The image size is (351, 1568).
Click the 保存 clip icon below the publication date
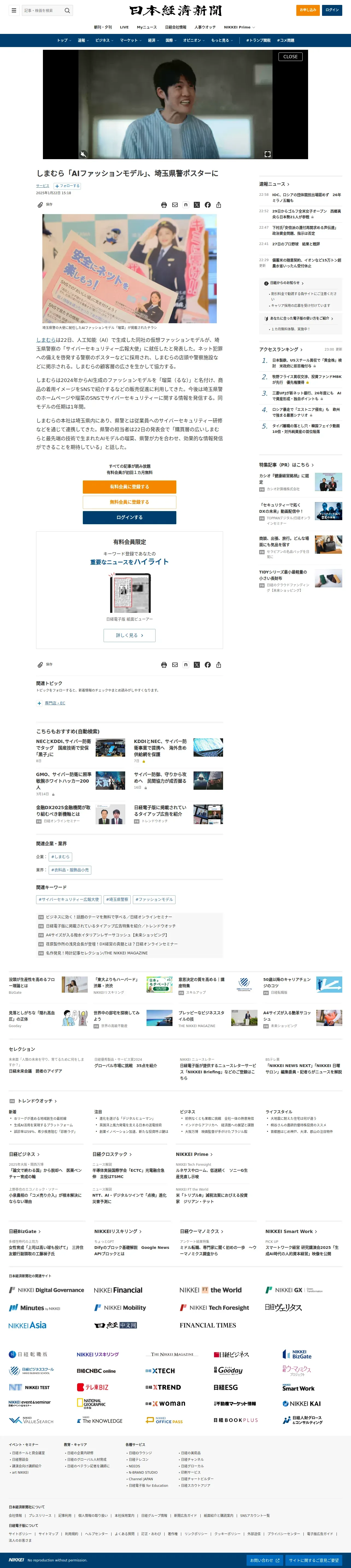pyautogui.click(x=41, y=205)
